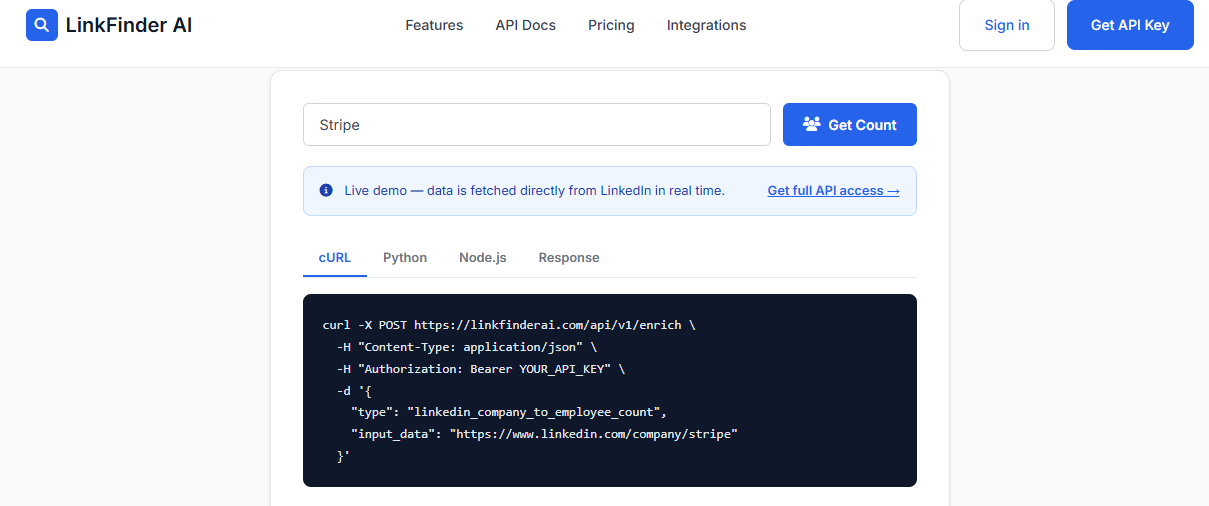Click the curl -X POST command line
The image size is (1209, 506).
click(x=509, y=325)
